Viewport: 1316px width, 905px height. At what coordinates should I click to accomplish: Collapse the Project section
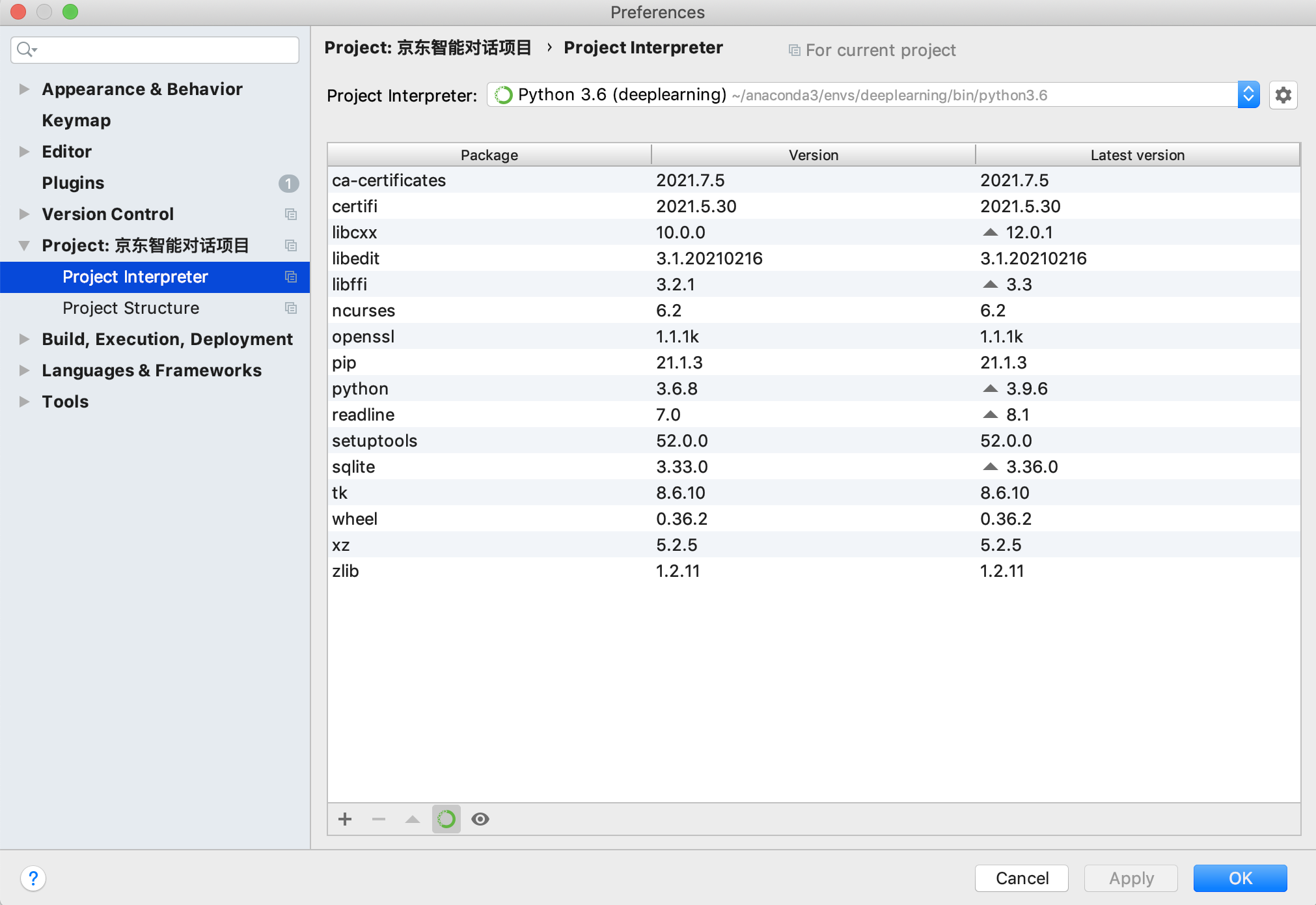pyautogui.click(x=24, y=245)
